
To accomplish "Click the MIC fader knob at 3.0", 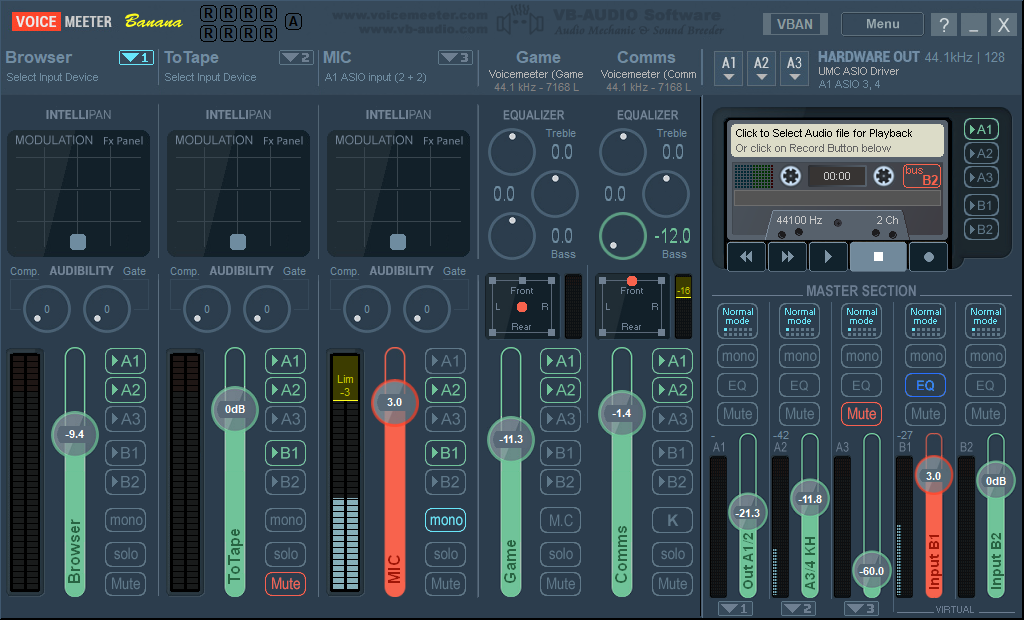I will coord(394,402).
